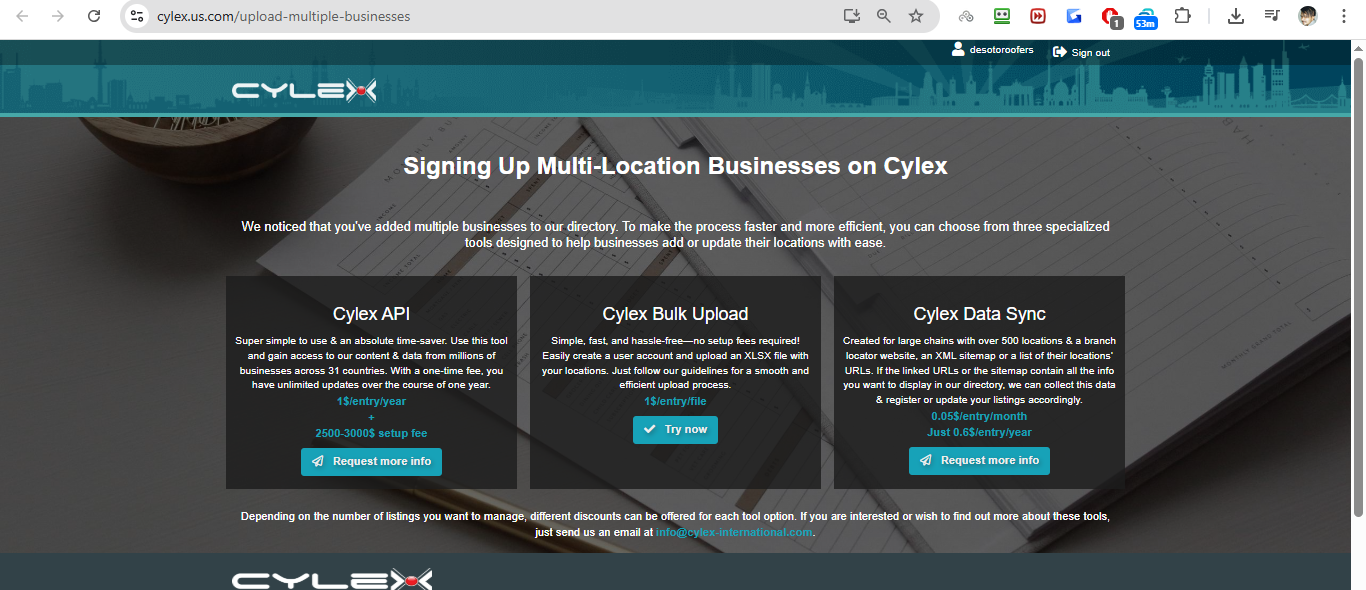
Task: Click the Signing Up Multi-Location Businesses title
Action: pyautogui.click(x=675, y=166)
